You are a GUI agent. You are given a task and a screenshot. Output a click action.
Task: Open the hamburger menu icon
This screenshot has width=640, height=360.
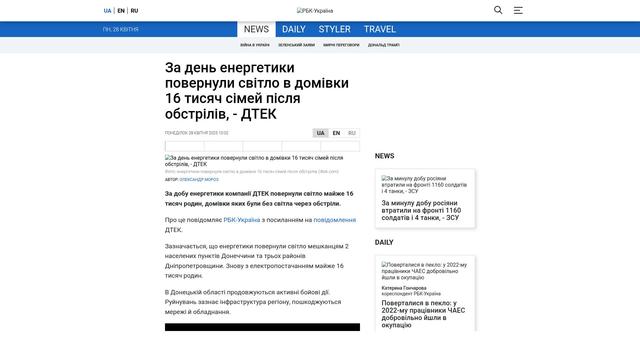518,11
